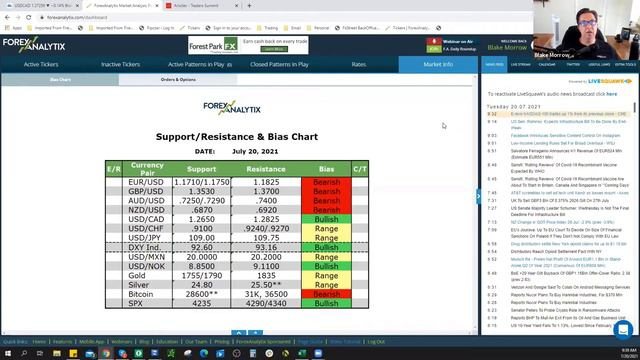640x360 pixels.
Task: Open the Useful Links tab
Action: [x=599, y=64]
